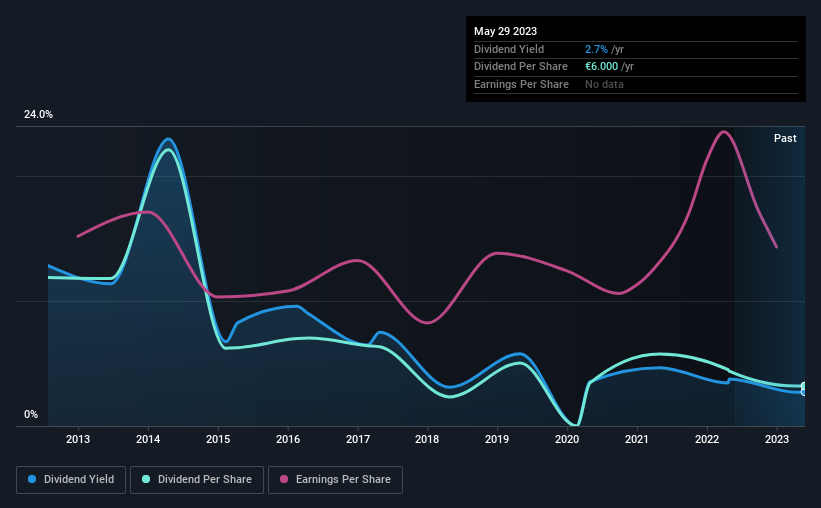Click the teal Dividend Per Share legend dot
This screenshot has width=821, height=508.
146,479
